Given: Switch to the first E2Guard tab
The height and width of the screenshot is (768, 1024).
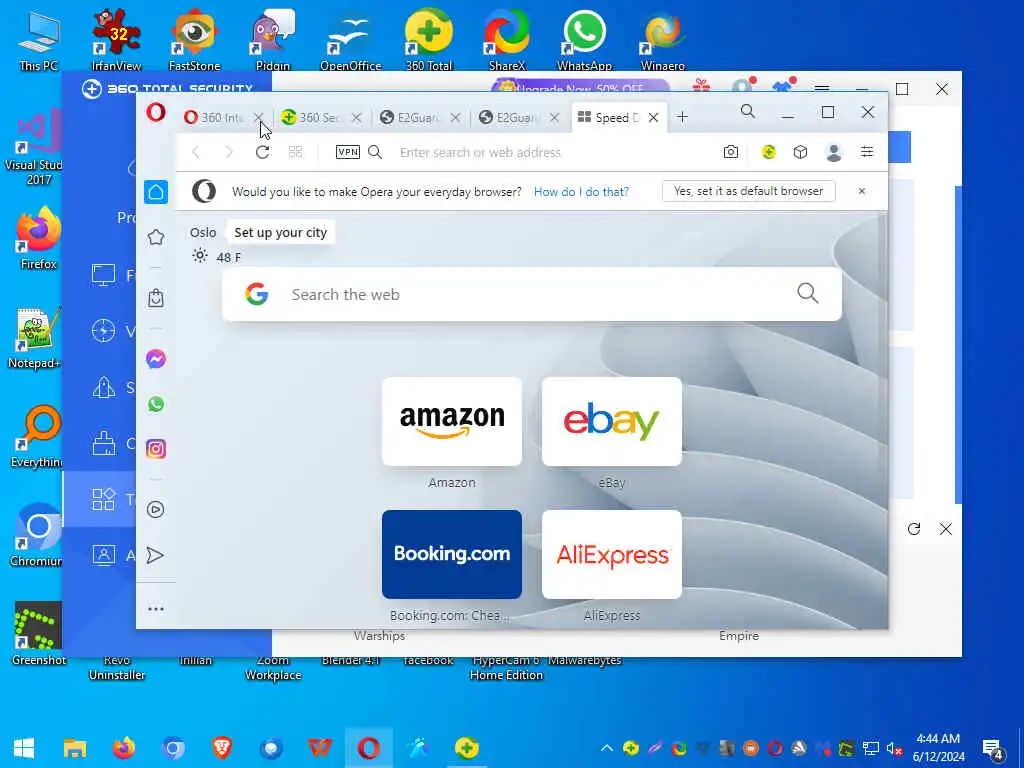Looking at the screenshot, I should tap(413, 118).
